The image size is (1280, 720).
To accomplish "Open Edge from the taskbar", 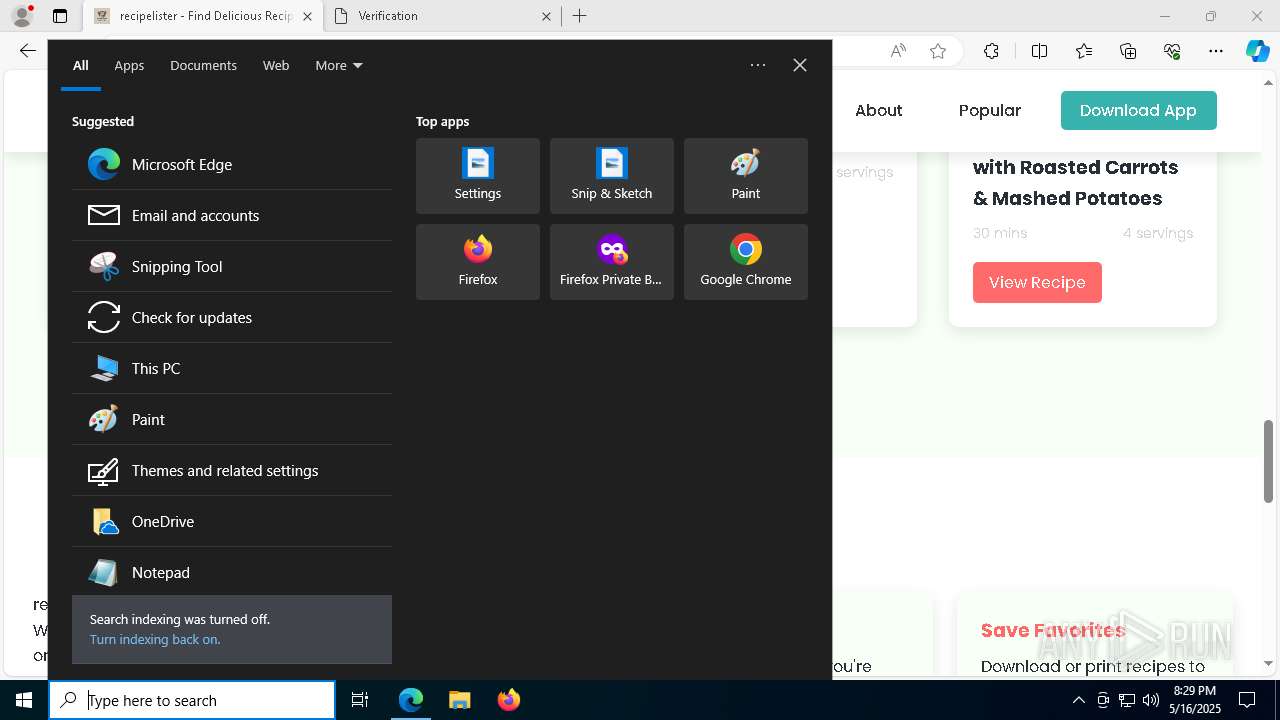I will coord(411,700).
